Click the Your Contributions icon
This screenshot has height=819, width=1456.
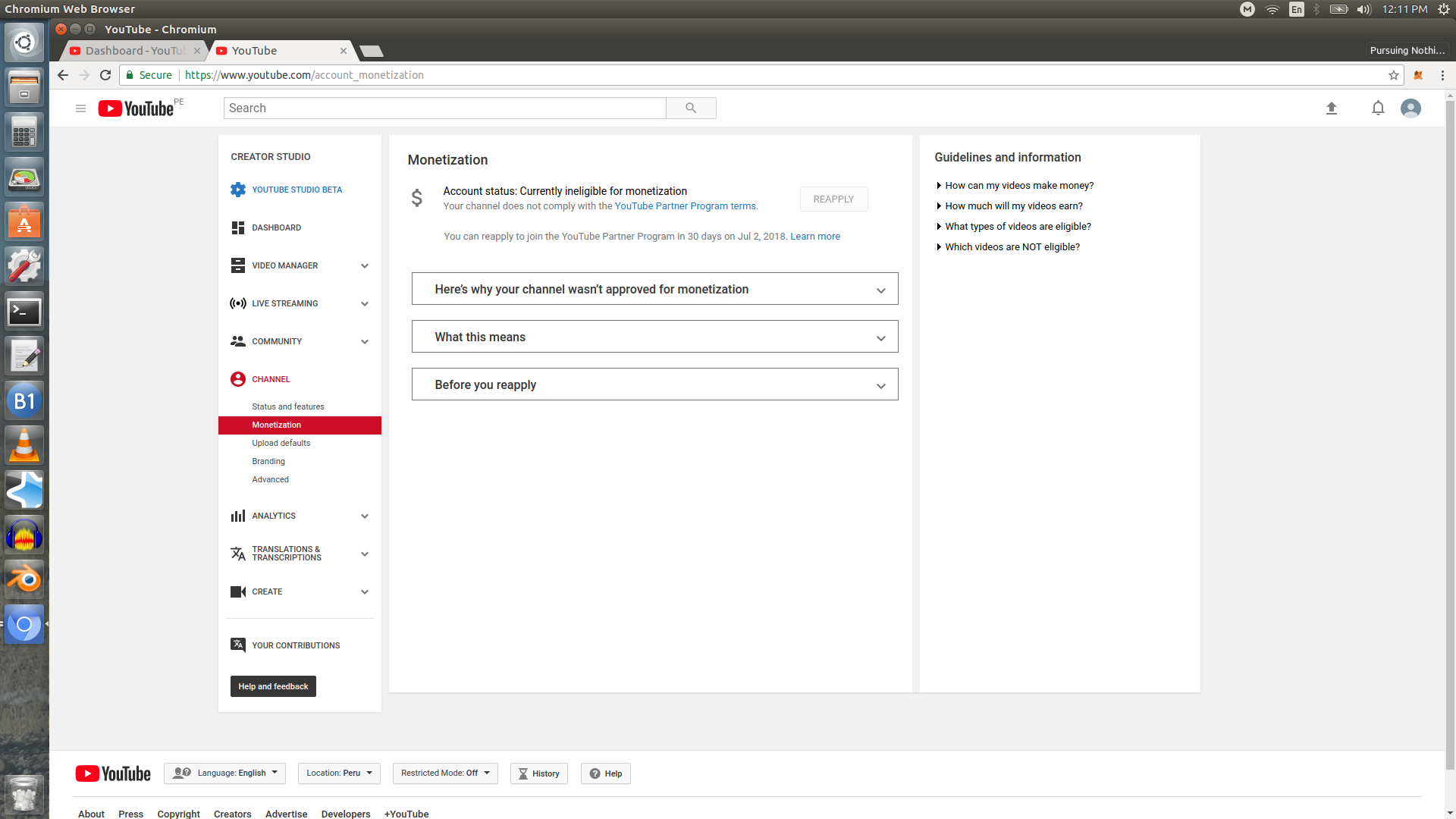pyautogui.click(x=238, y=645)
